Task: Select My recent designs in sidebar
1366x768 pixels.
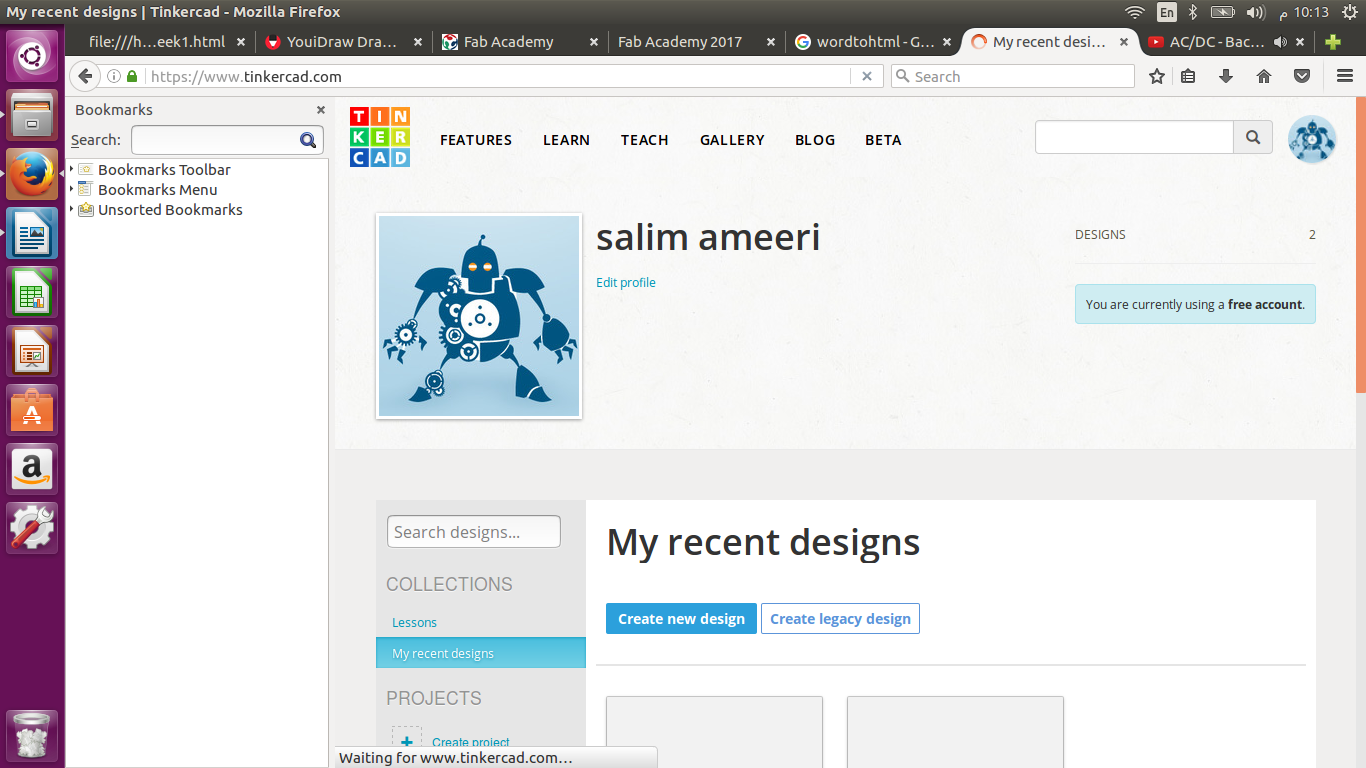Action: (481, 653)
